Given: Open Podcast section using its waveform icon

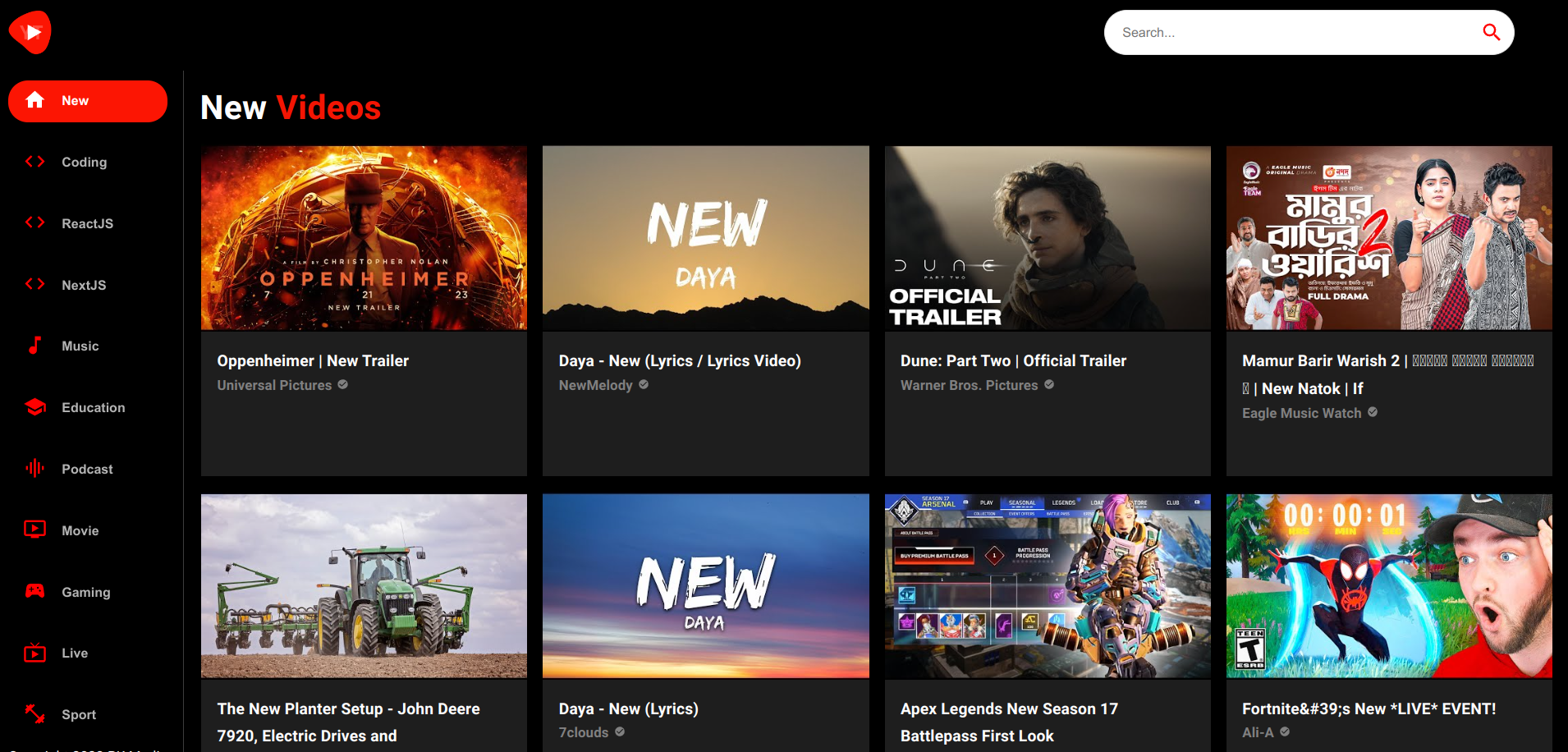Looking at the screenshot, I should click(x=34, y=468).
